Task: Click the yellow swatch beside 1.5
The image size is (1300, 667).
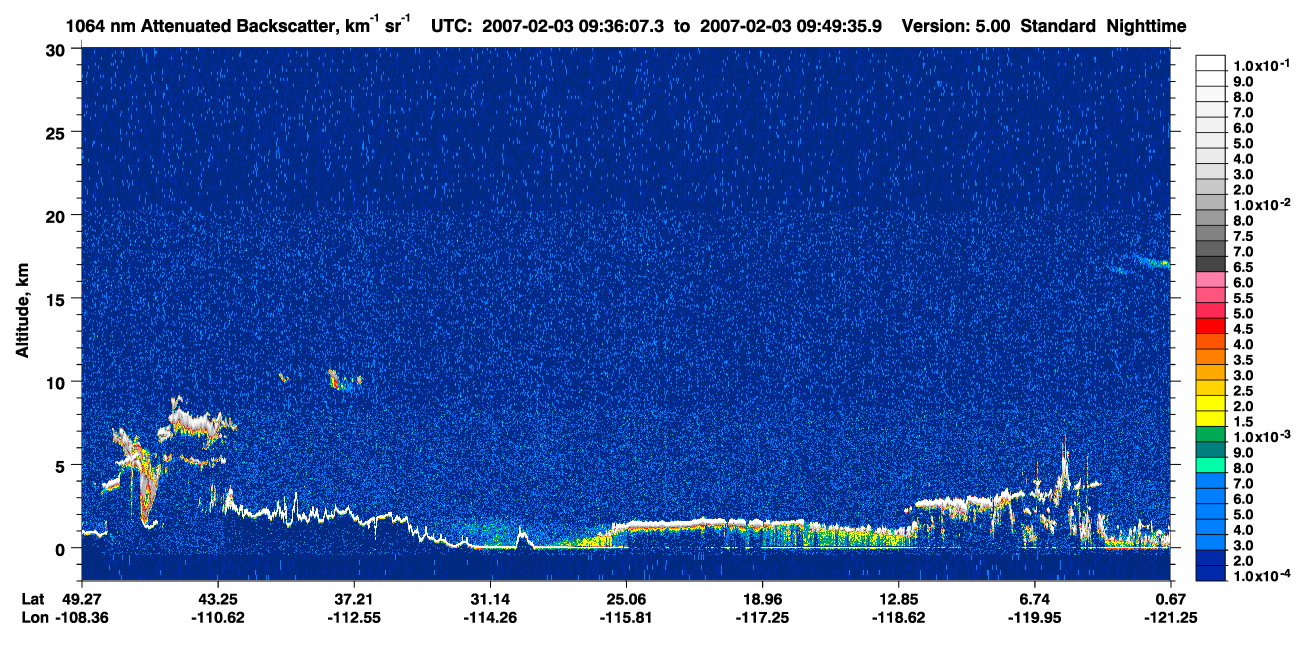Action: [1210, 420]
